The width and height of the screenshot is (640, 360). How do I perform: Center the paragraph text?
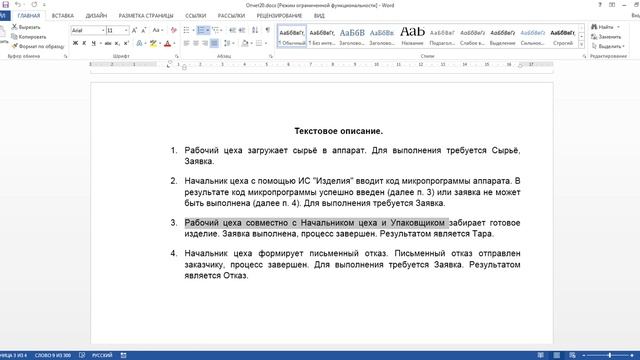click(x=196, y=43)
